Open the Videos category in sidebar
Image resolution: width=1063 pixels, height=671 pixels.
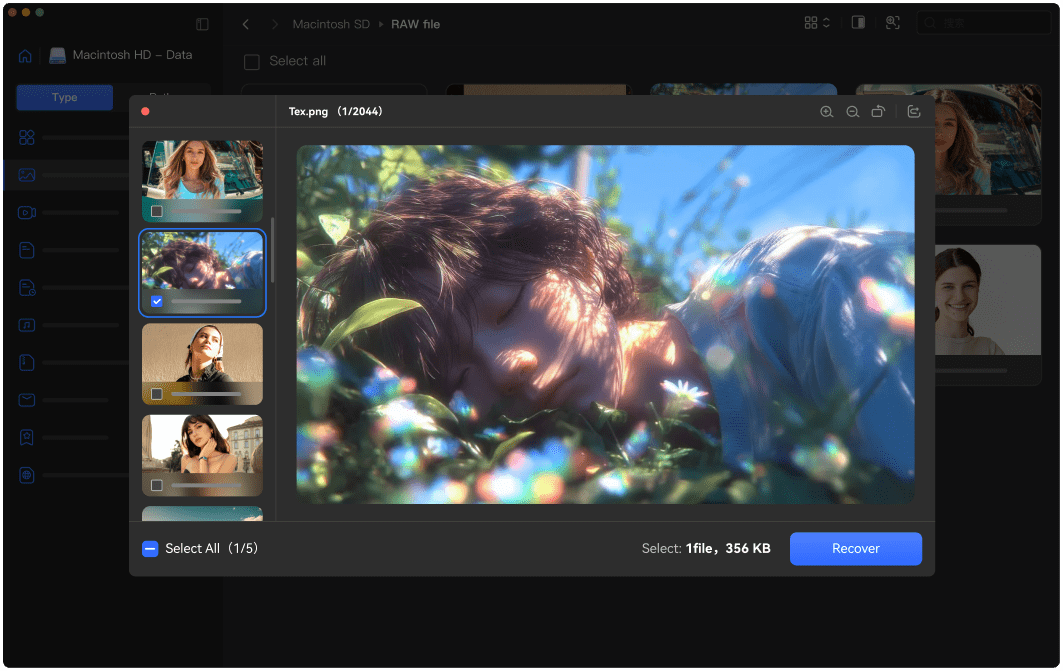pyautogui.click(x=27, y=212)
